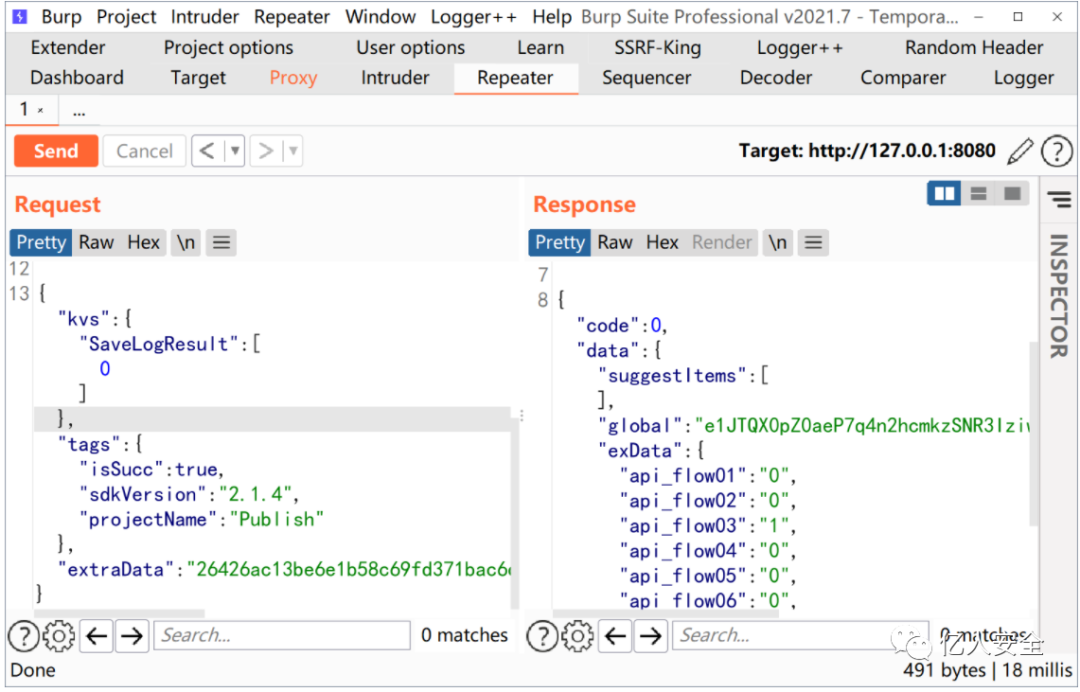The image size is (1080, 692).
Task: Open the Logger++ menu in menu bar
Action: tap(474, 17)
